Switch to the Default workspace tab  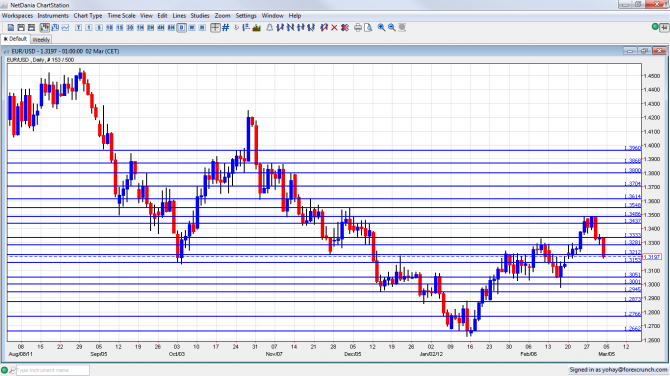[x=16, y=39]
